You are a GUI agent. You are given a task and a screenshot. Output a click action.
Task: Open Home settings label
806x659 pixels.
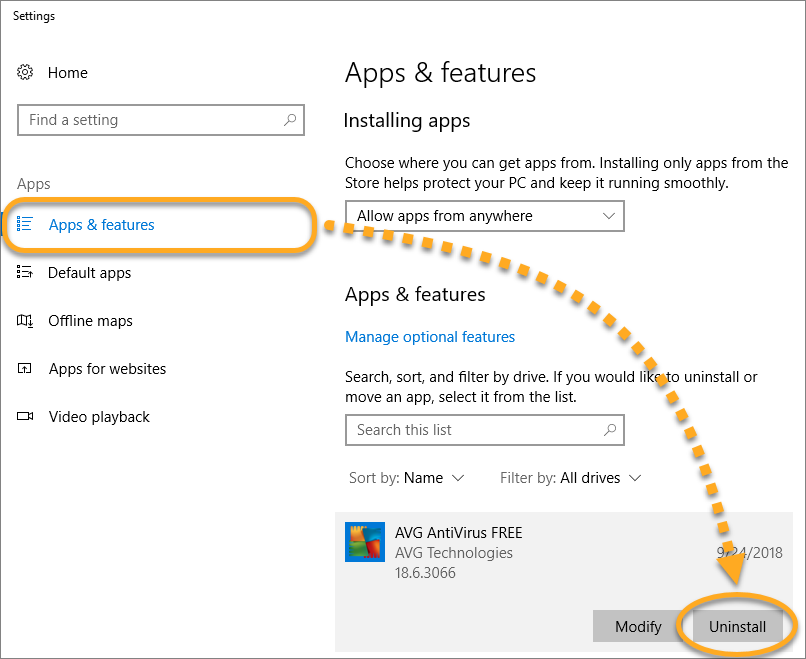coord(67,73)
